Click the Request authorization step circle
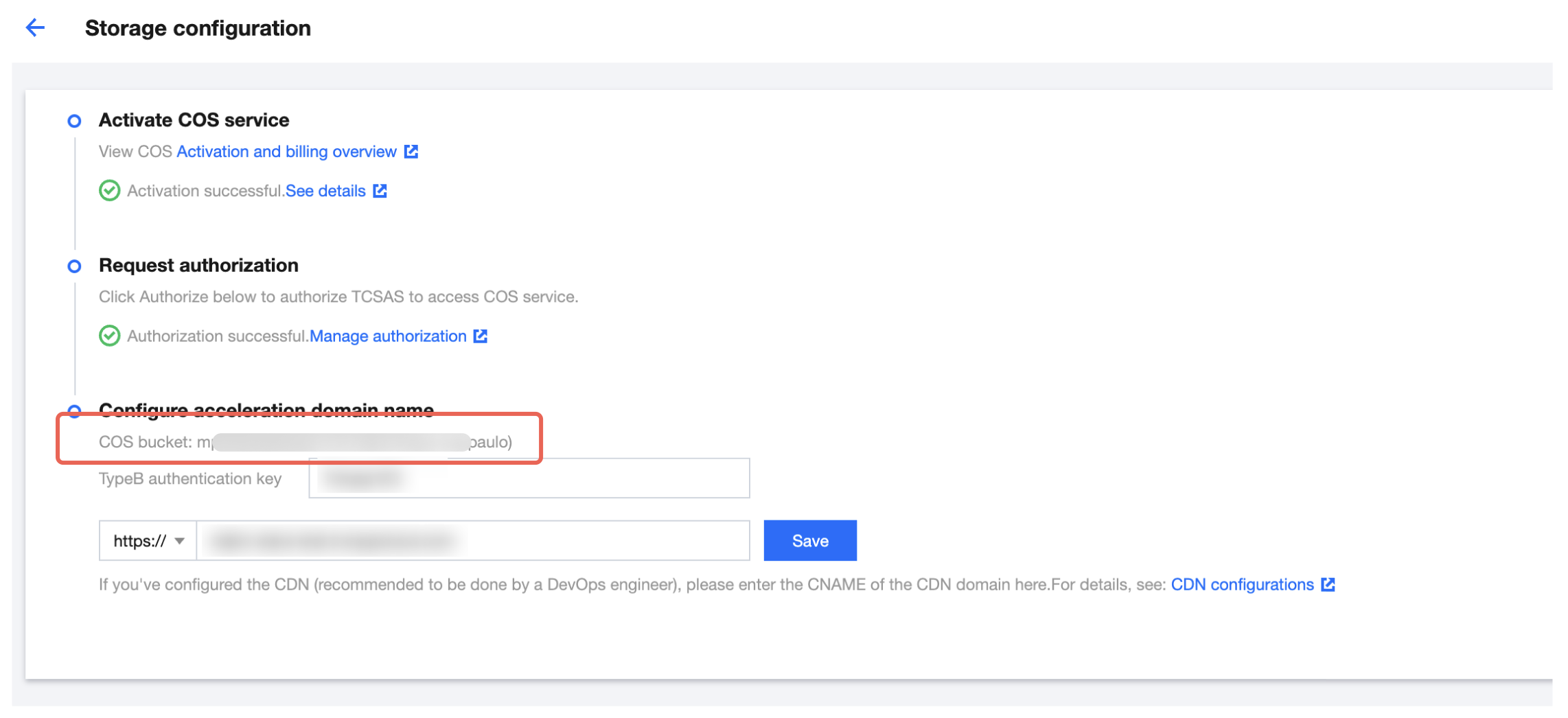 click(74, 266)
